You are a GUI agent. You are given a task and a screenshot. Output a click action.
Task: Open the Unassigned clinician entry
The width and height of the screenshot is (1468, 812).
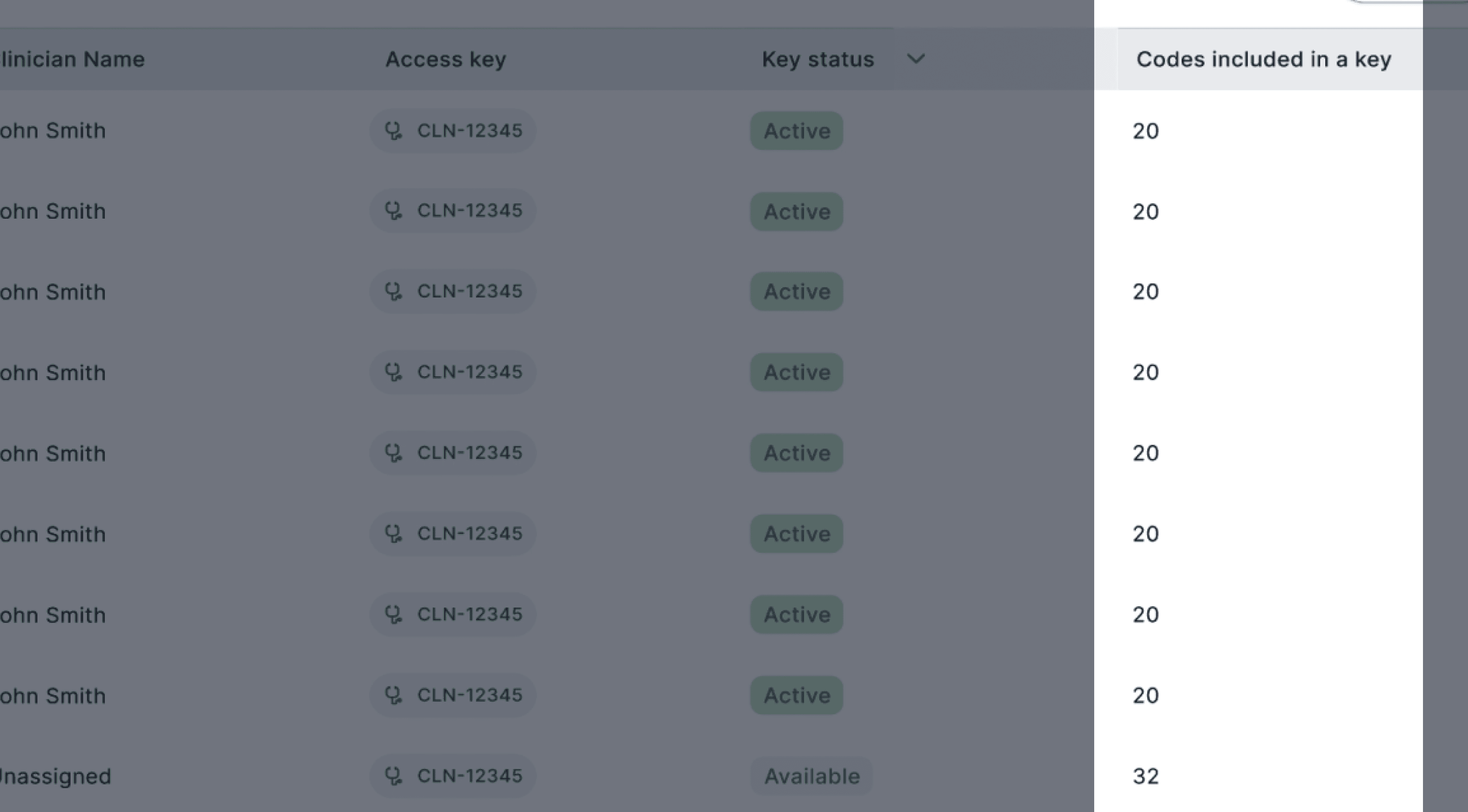[55, 776]
